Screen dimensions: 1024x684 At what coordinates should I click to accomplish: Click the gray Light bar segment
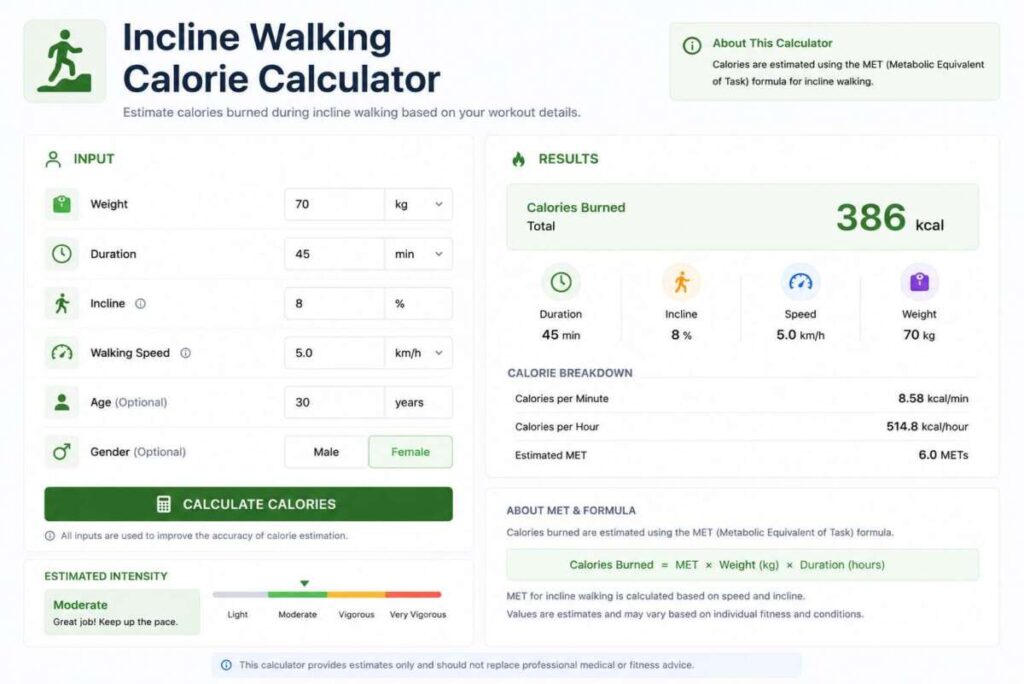tap(240, 594)
